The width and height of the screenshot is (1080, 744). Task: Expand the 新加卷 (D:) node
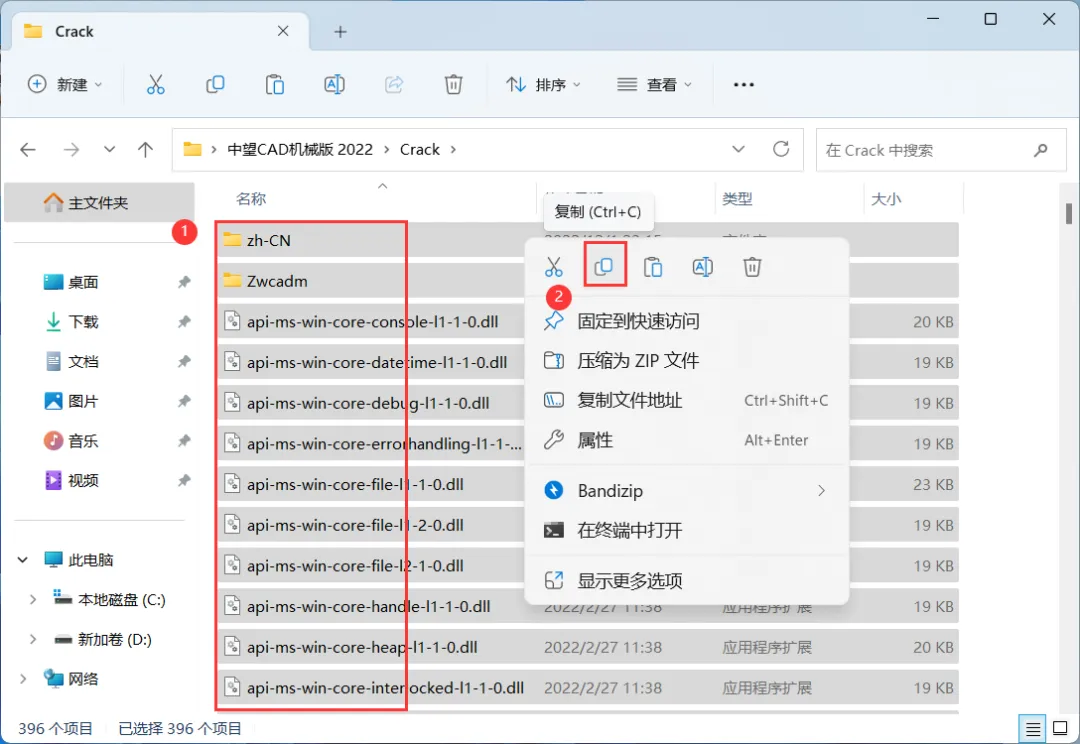(32, 640)
